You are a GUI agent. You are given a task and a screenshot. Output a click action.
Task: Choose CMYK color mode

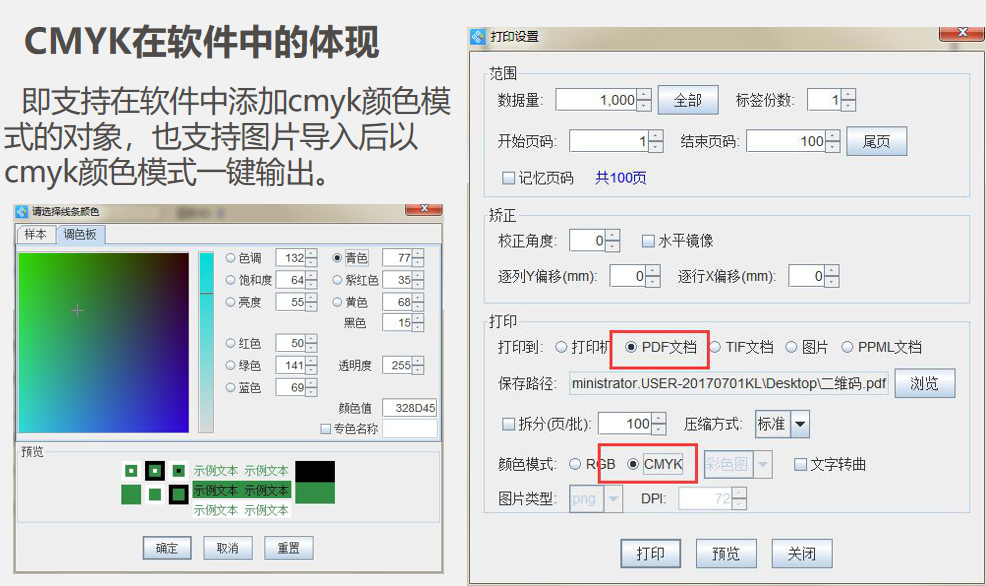(x=632, y=464)
